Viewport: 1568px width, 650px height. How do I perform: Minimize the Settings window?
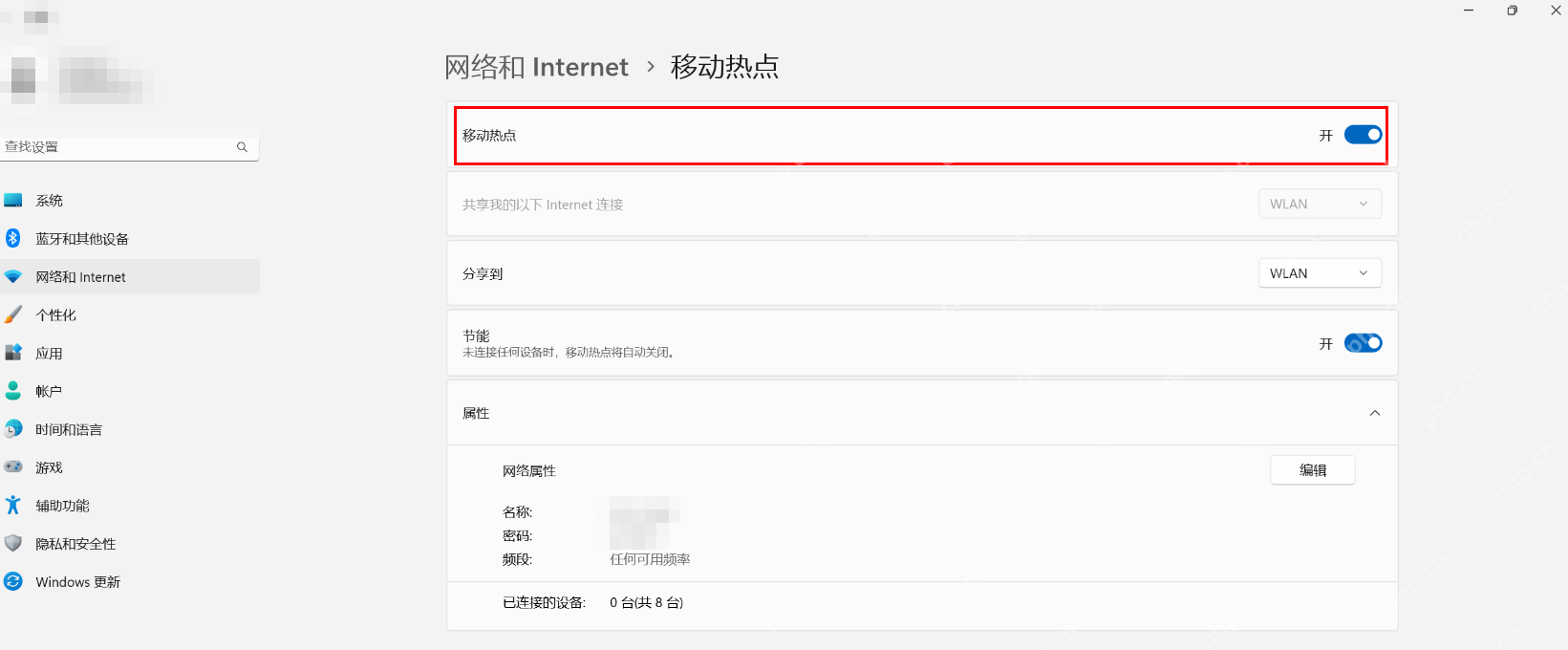click(x=1469, y=11)
